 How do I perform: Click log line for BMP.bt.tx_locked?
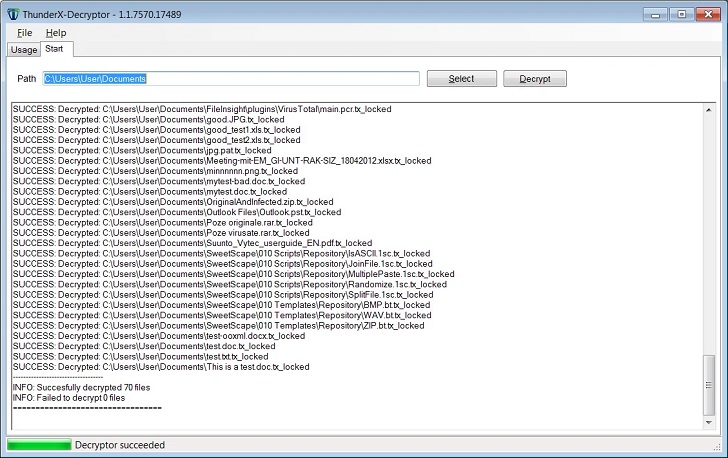click(x=221, y=305)
